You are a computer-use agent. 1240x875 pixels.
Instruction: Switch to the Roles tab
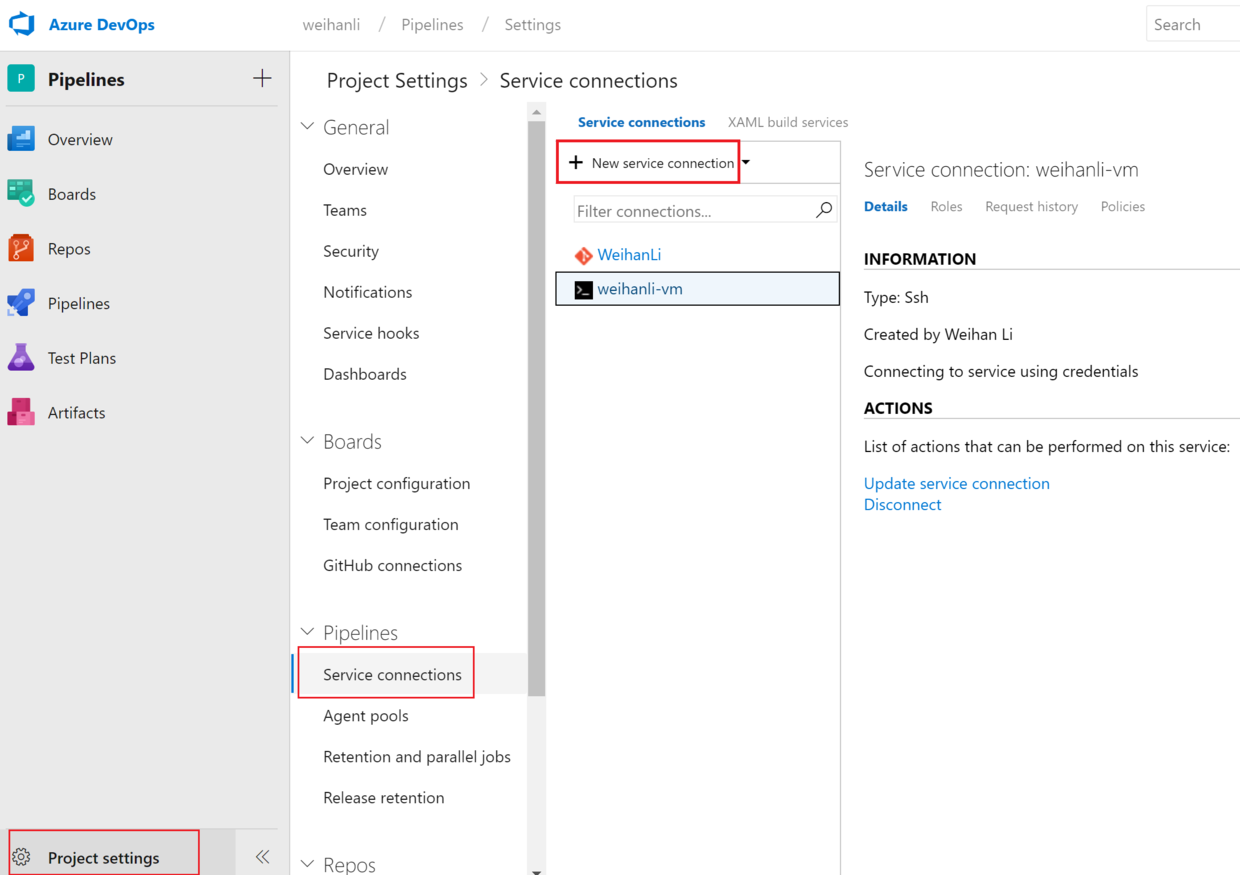(x=946, y=206)
